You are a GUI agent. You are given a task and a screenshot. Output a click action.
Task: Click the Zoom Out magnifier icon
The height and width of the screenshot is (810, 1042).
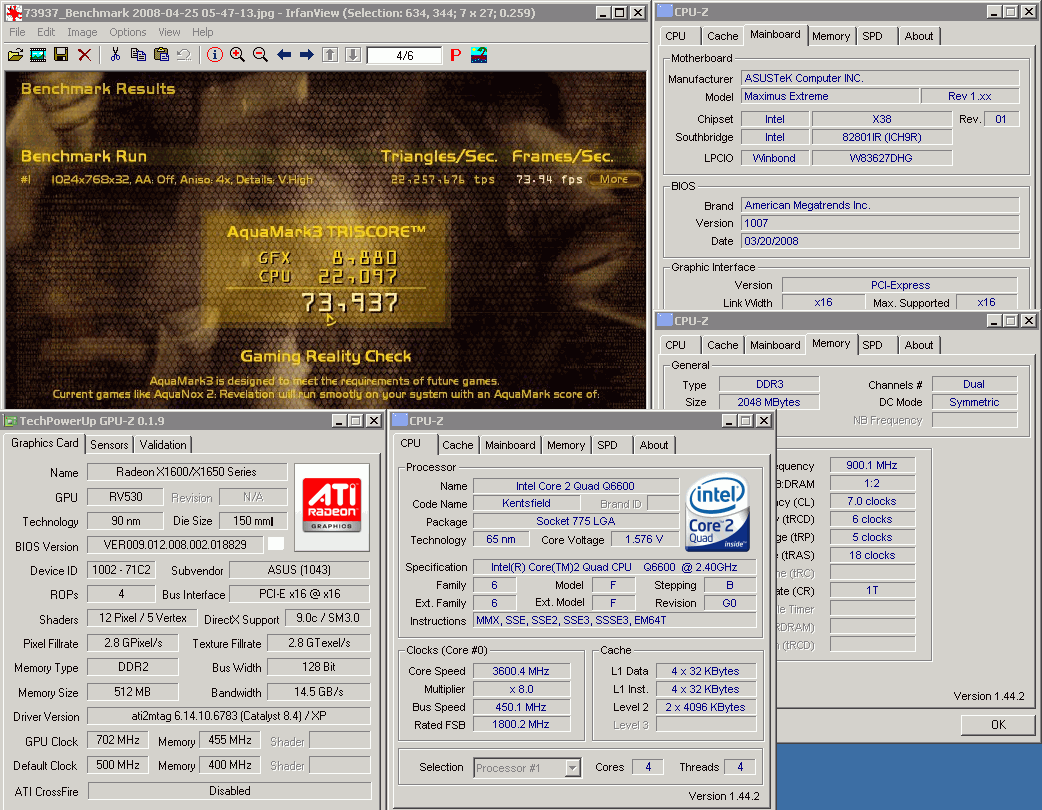[x=260, y=54]
